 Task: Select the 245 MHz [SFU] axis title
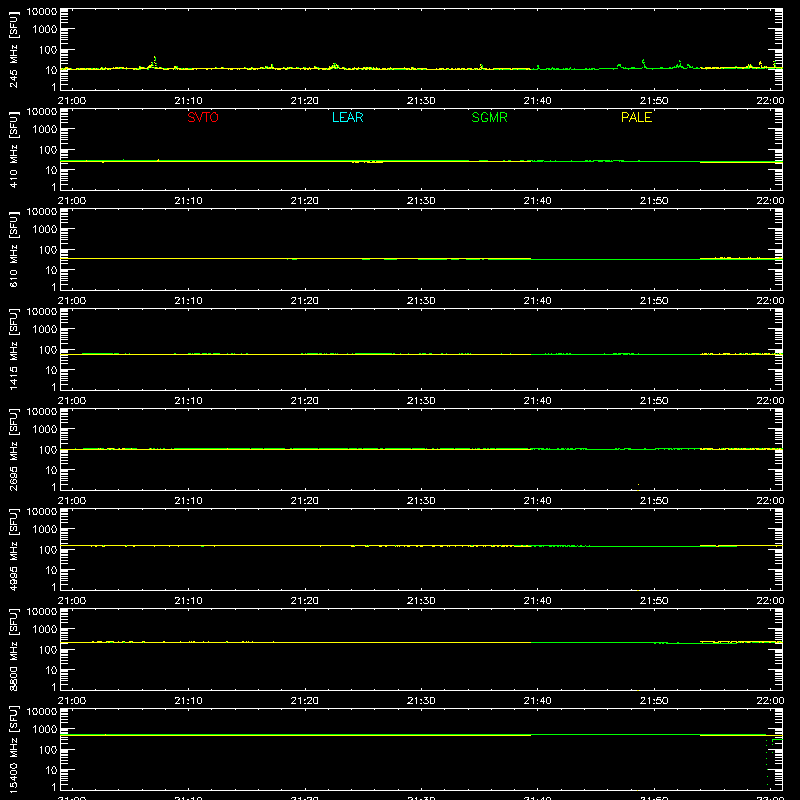click(13, 49)
